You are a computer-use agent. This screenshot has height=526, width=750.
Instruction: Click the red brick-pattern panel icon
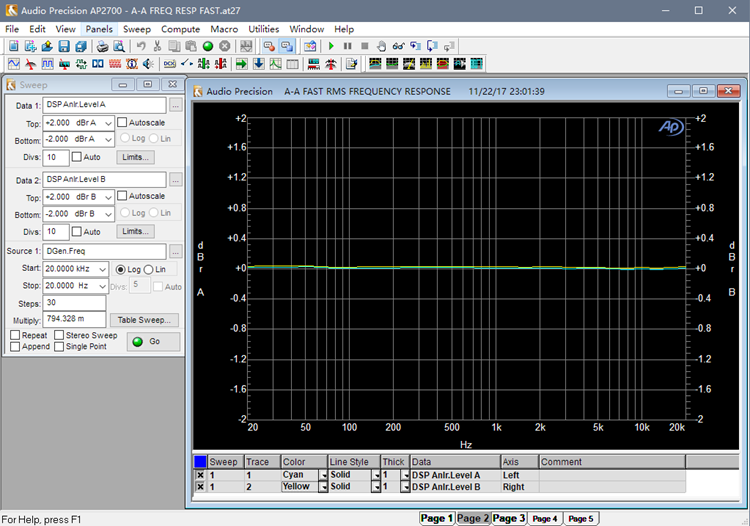tap(115, 64)
